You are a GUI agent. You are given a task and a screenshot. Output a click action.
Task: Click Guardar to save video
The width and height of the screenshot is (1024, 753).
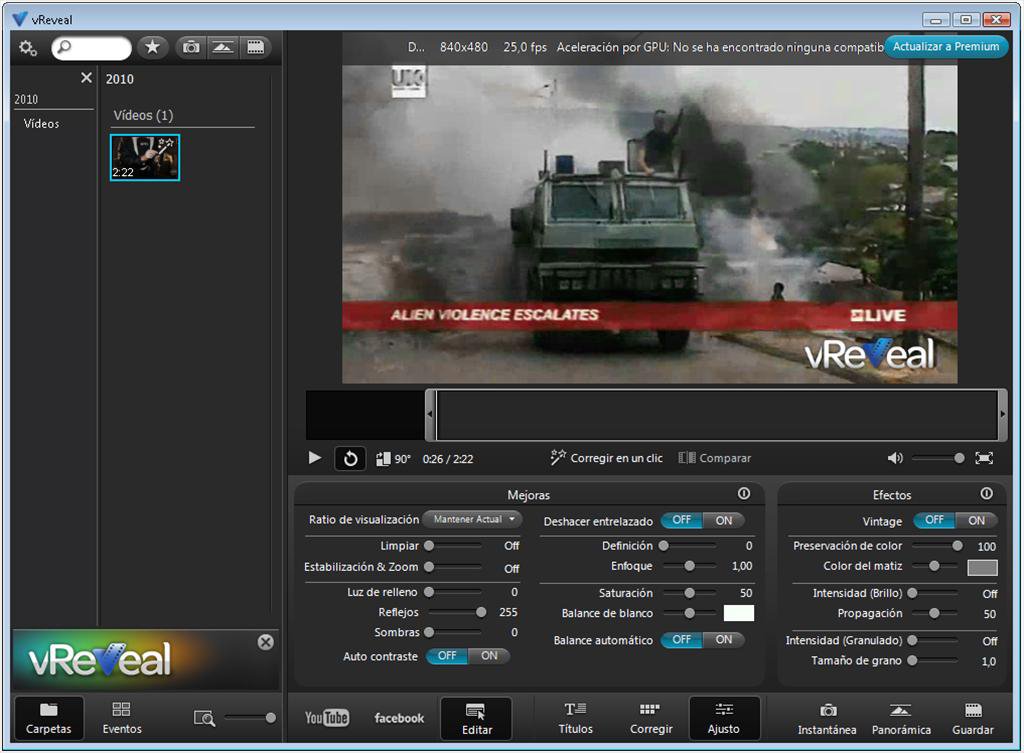[972, 718]
